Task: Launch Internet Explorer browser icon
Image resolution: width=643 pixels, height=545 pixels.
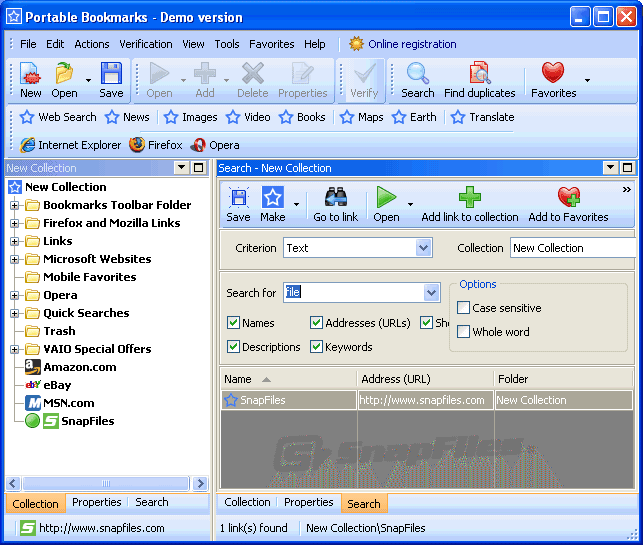Action: click(x=27, y=145)
